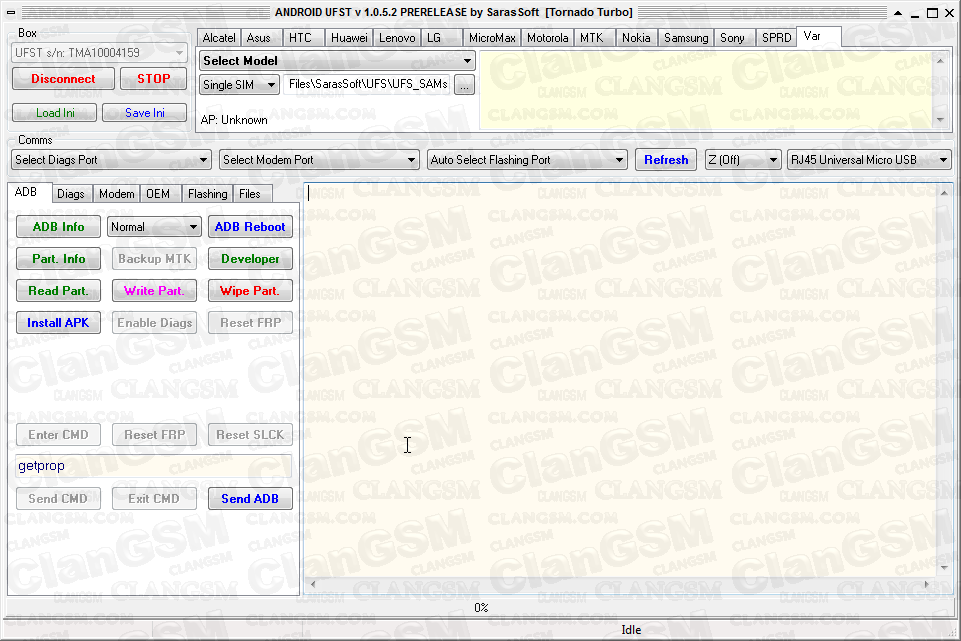The image size is (961, 641).
Task: Click the Wipe Part. button
Action: point(250,290)
